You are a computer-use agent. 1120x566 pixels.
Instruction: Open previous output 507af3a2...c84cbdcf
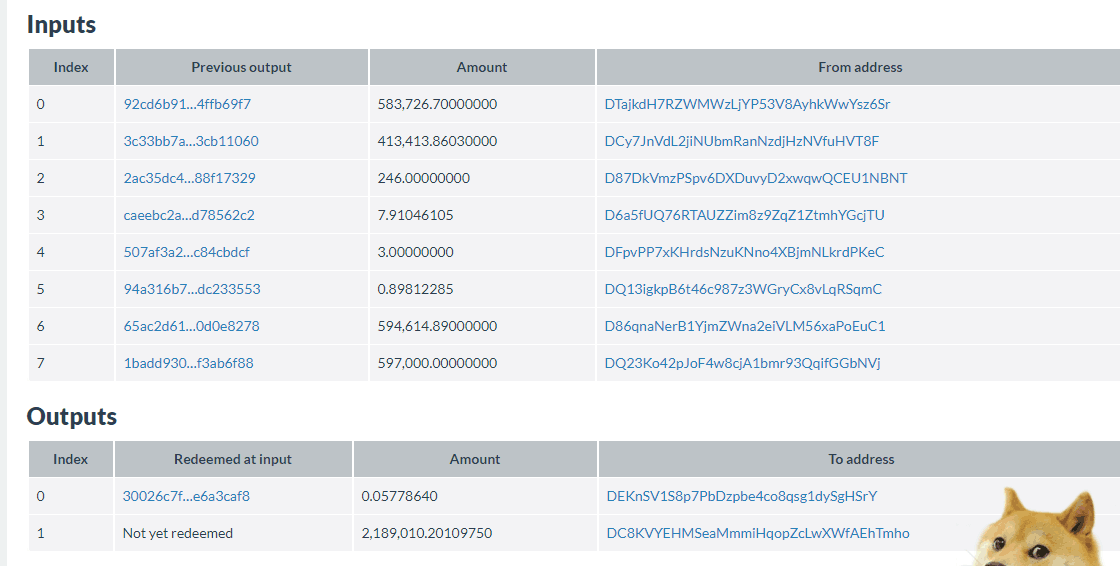click(x=186, y=252)
